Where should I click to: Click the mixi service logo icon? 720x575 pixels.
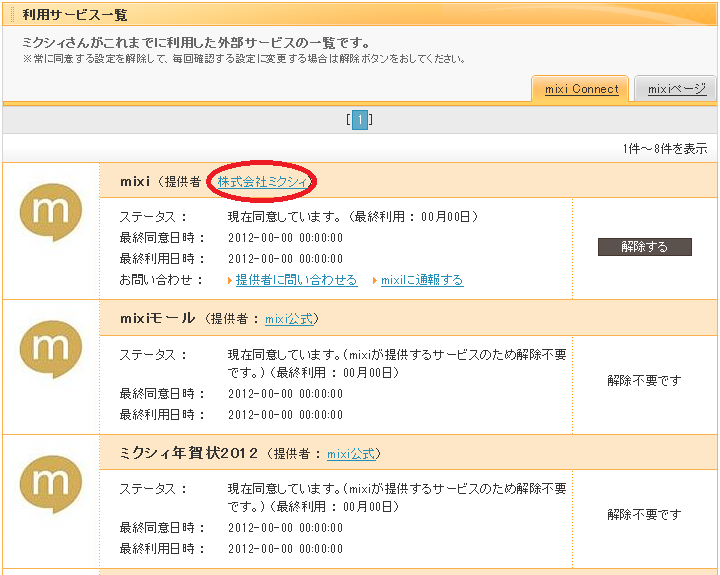click(51, 212)
